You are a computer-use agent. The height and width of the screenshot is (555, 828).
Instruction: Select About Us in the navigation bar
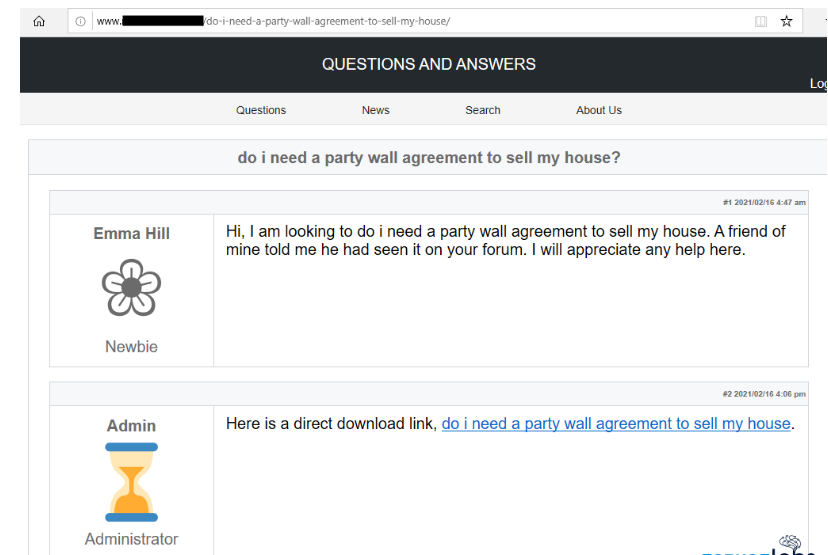click(x=598, y=110)
